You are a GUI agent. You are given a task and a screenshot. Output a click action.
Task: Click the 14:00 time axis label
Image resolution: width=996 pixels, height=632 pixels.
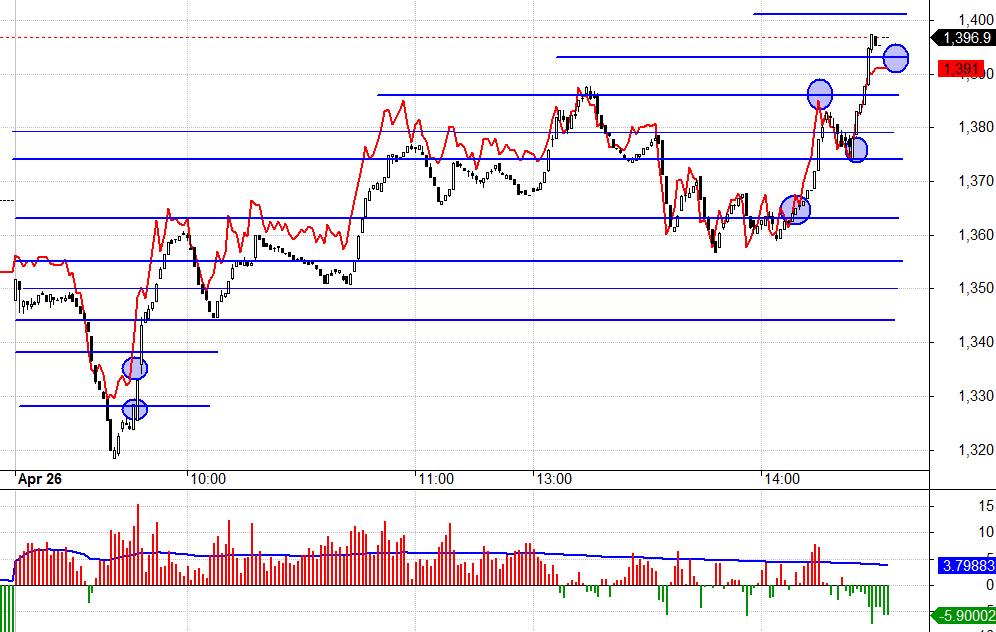[782, 479]
